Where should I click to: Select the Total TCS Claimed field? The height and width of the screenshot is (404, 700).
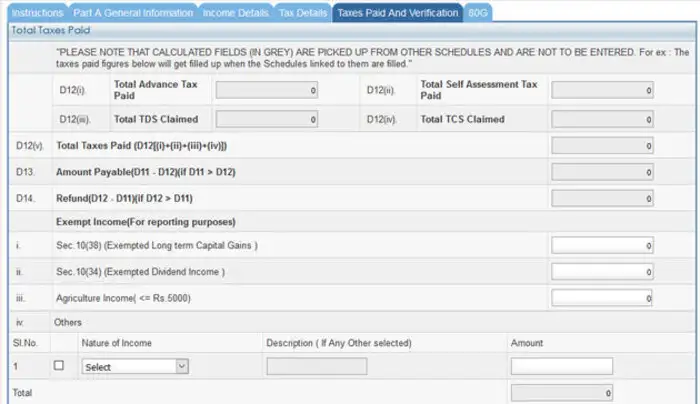pyautogui.click(x=603, y=119)
